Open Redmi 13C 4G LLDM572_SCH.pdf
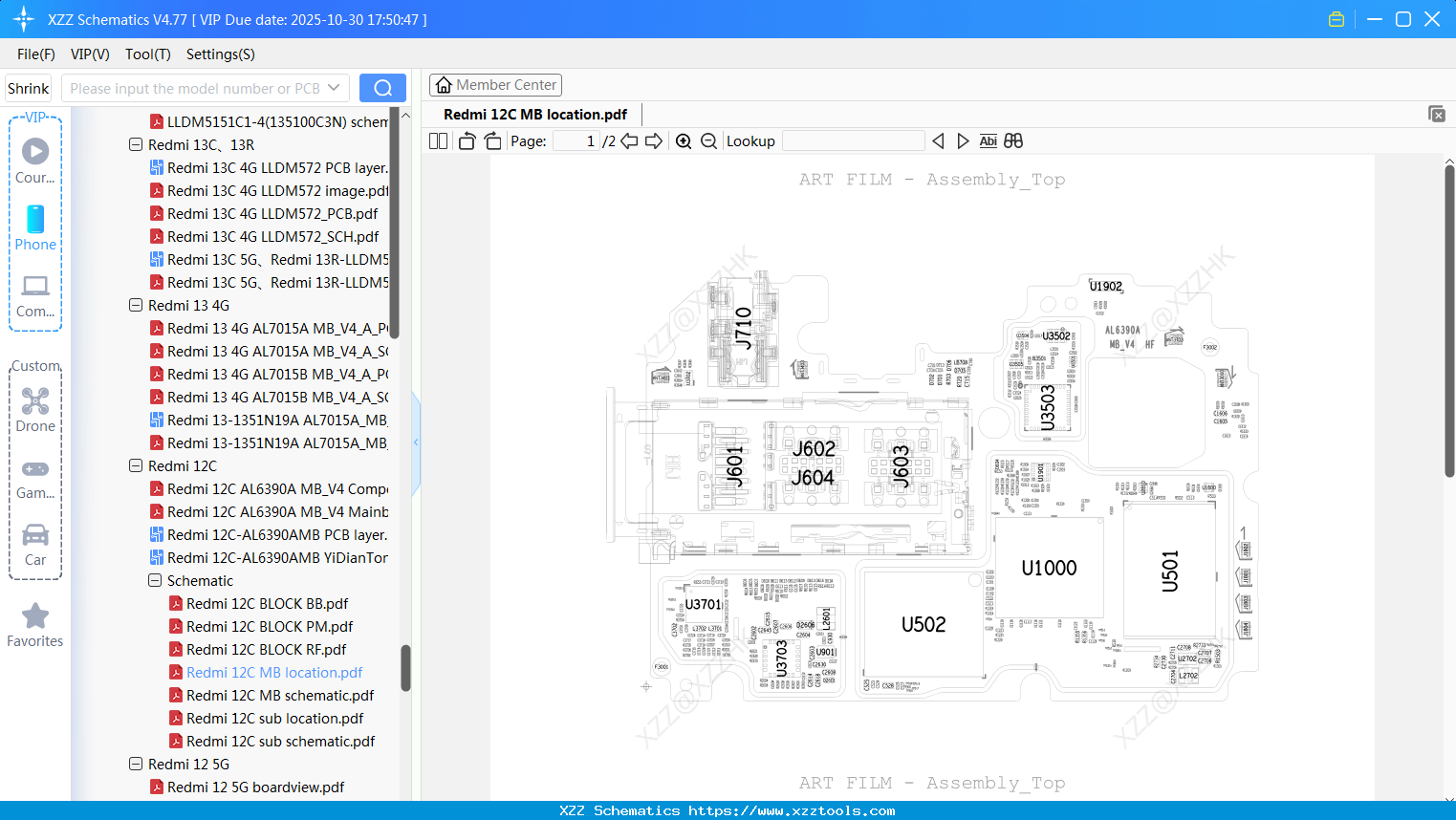The width and height of the screenshot is (1456, 820). pyautogui.click(x=272, y=237)
